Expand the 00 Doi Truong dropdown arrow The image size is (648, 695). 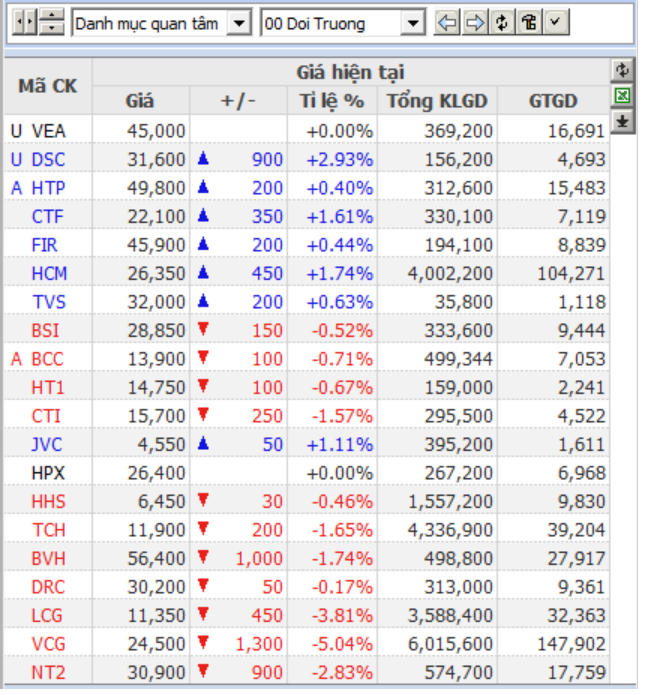(x=413, y=23)
